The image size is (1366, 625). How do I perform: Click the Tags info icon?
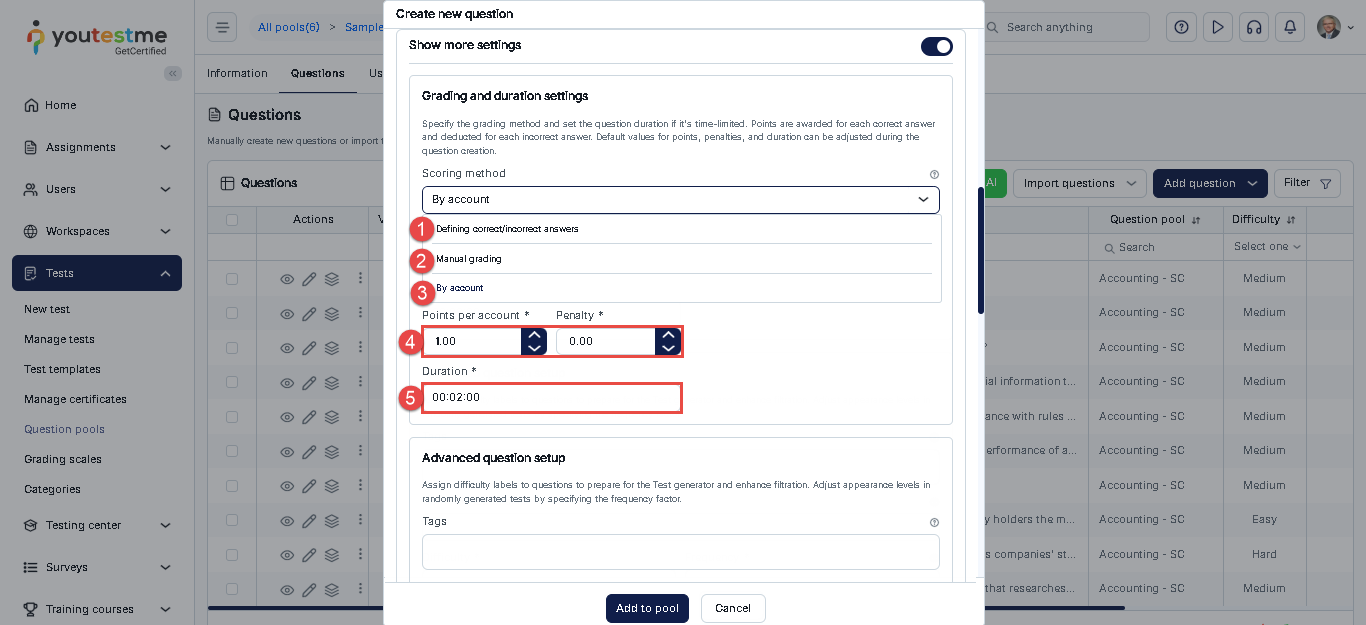[934, 522]
